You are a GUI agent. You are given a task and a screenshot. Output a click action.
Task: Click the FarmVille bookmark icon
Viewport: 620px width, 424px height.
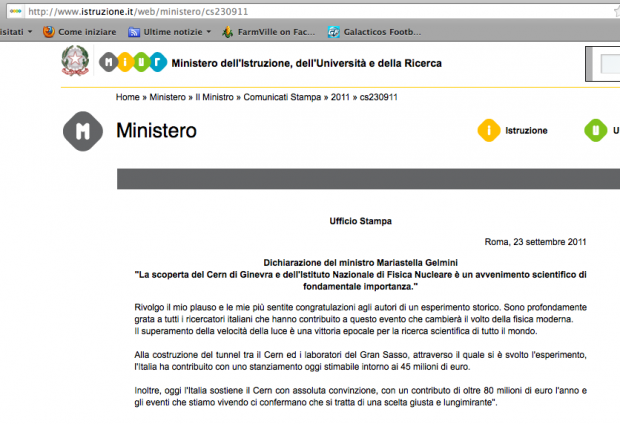228,32
